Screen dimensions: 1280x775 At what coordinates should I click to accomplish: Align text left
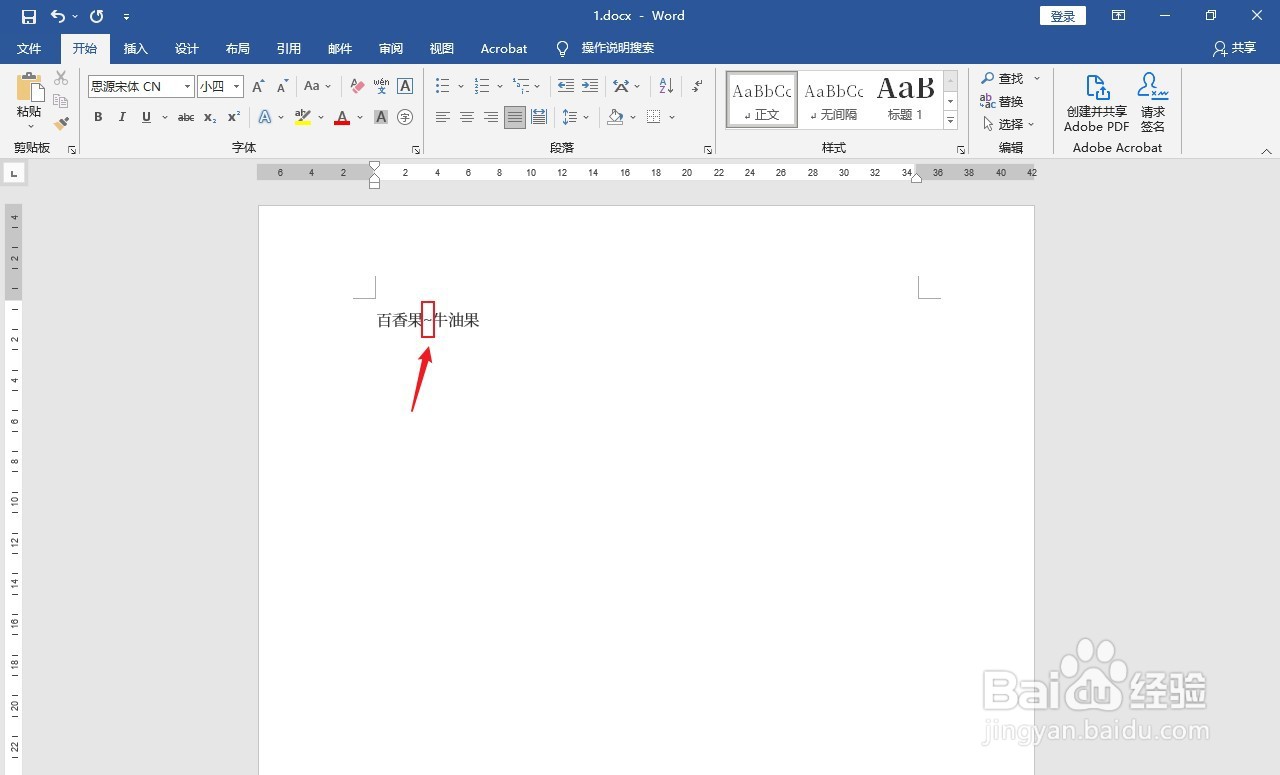pos(443,117)
